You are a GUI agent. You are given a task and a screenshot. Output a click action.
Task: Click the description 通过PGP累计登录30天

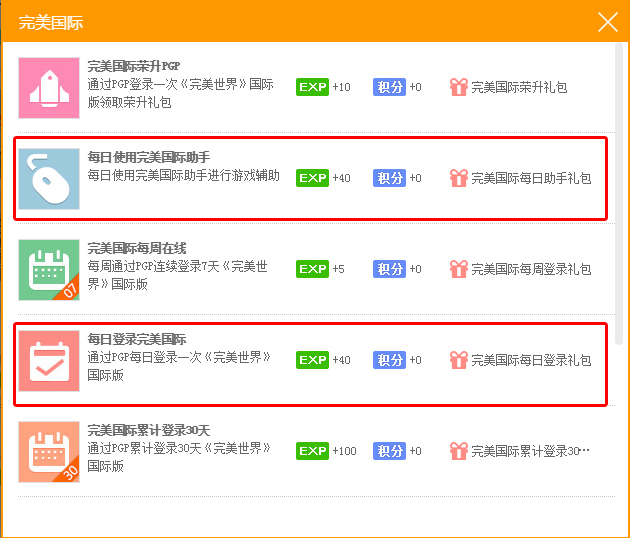pos(179,457)
